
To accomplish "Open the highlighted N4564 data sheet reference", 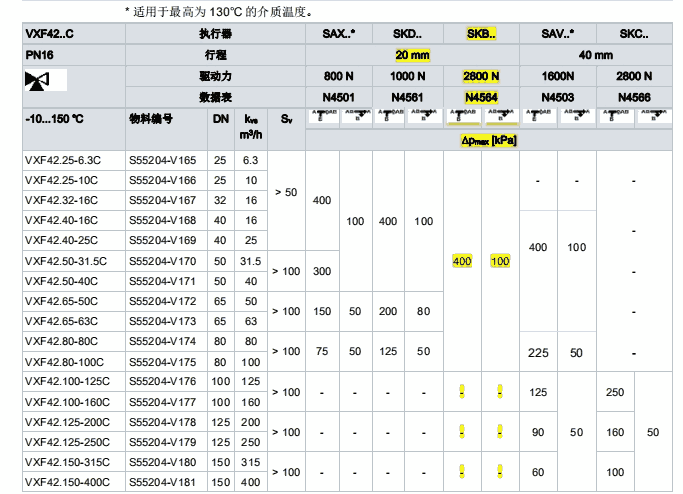I will click(x=481, y=97).
